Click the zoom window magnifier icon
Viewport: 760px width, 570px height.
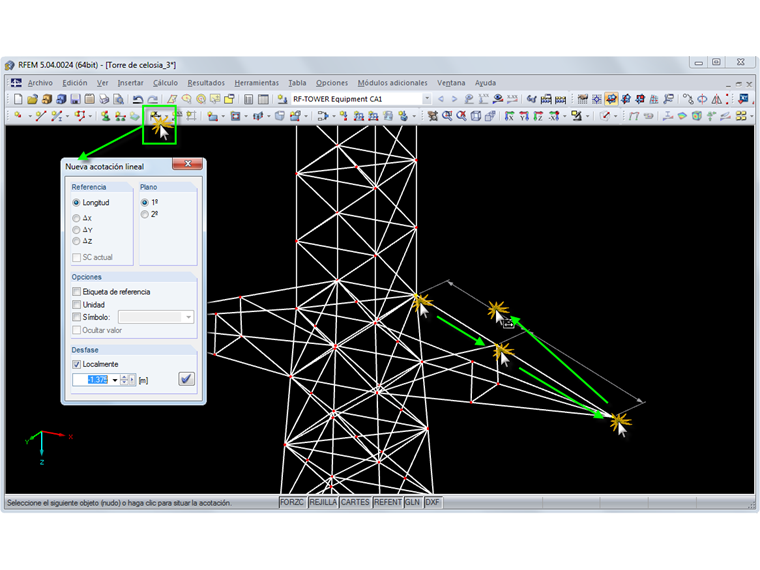click(447, 116)
